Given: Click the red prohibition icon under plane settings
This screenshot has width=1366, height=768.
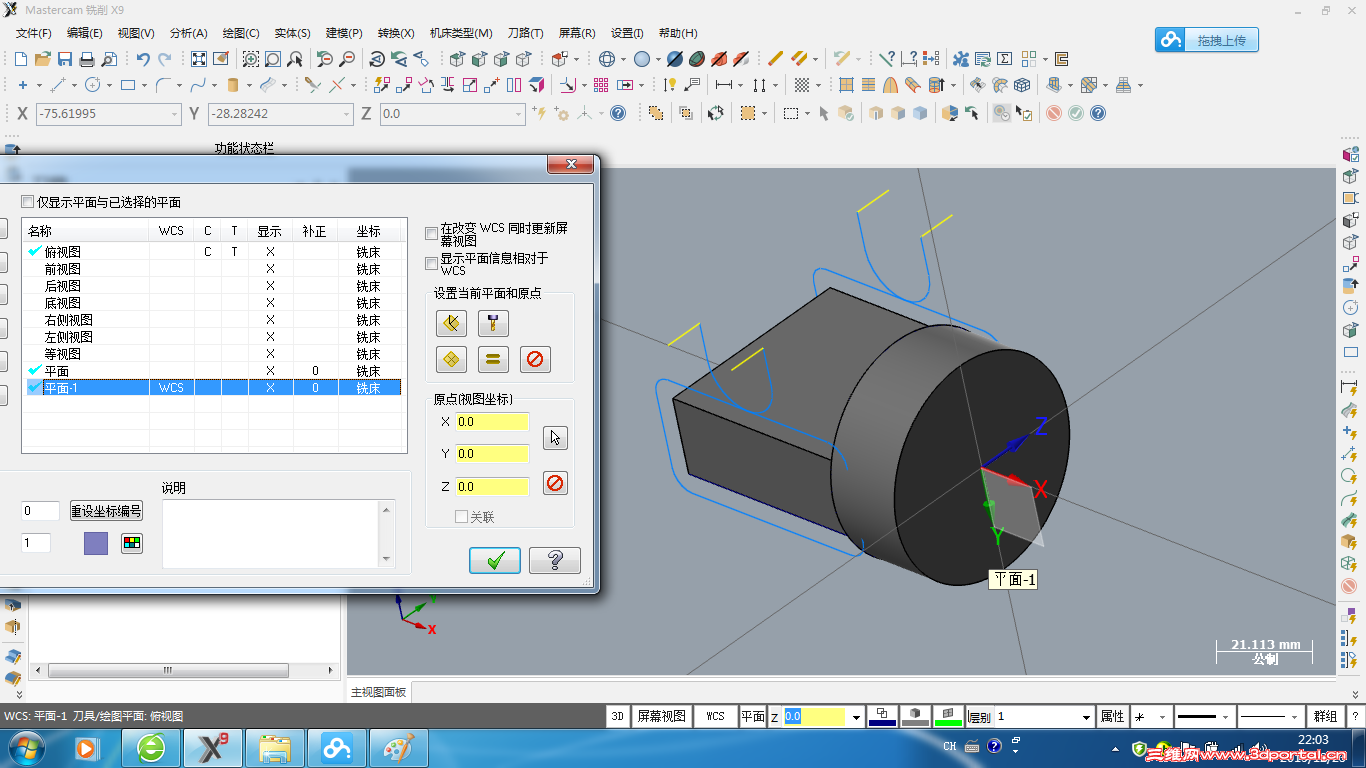Looking at the screenshot, I should point(535,359).
